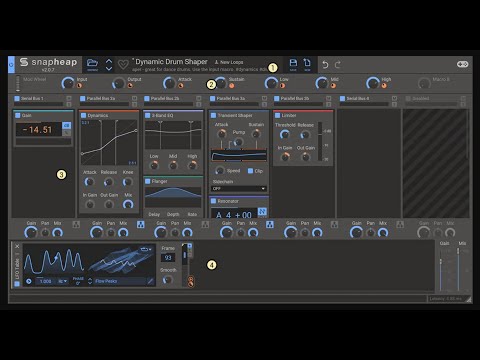Screen dimensions: 480x360
Task: Open the LFO rate Hz unit dropdown
Action: [x=62, y=281]
